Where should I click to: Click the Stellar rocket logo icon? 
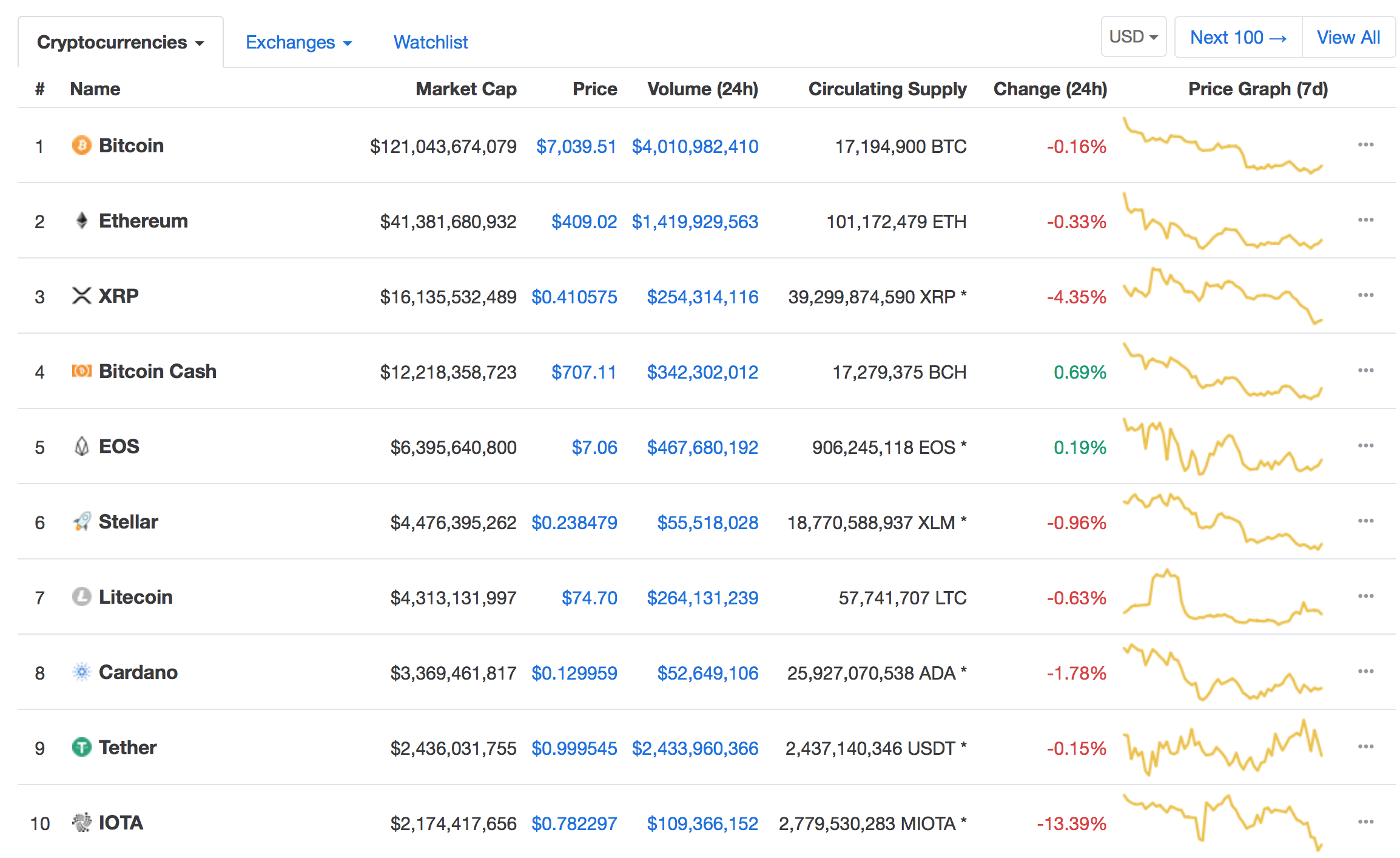click(82, 521)
